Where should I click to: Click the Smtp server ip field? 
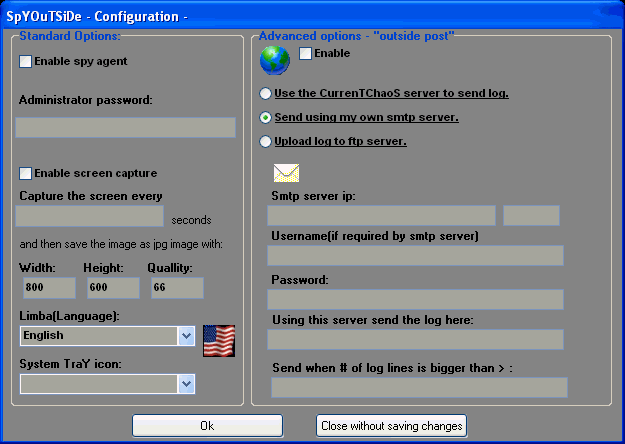pyautogui.click(x=381, y=216)
